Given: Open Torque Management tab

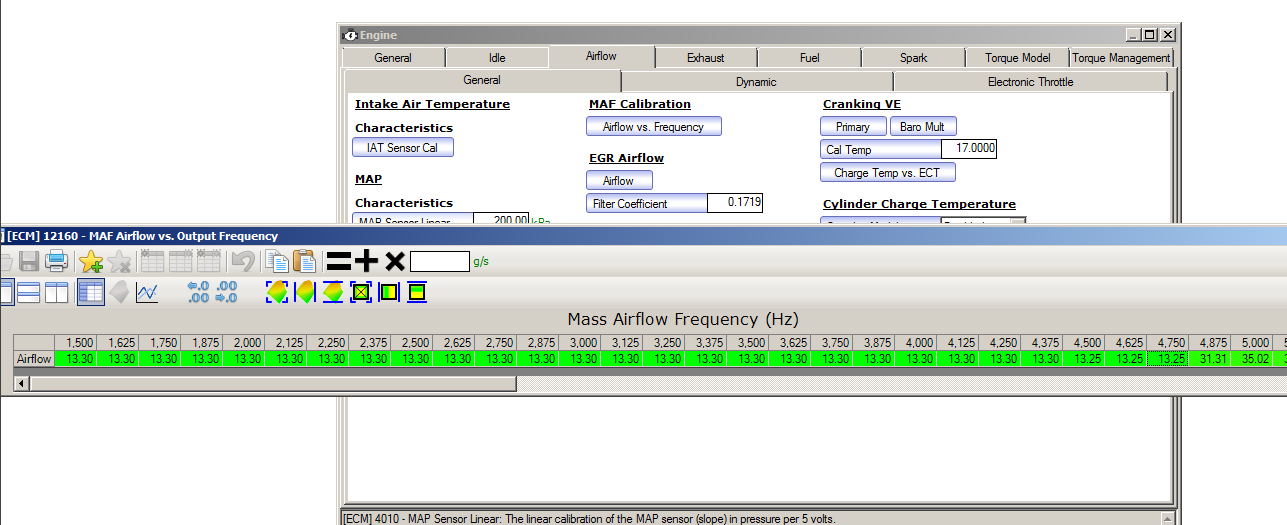Looking at the screenshot, I should click(x=1121, y=58).
